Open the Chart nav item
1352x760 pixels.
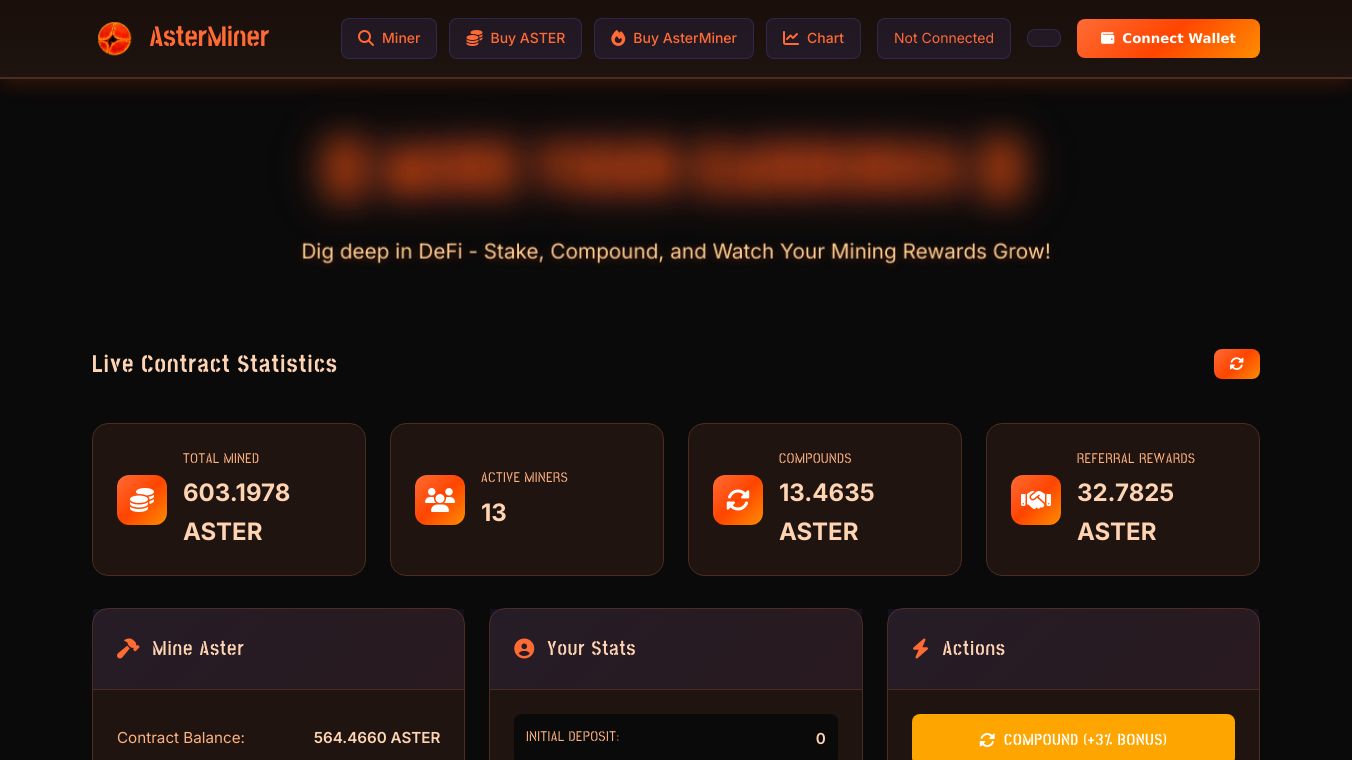(813, 38)
